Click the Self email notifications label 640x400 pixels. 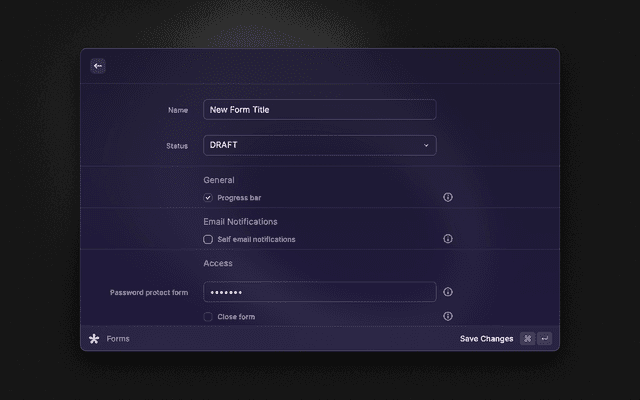point(256,239)
